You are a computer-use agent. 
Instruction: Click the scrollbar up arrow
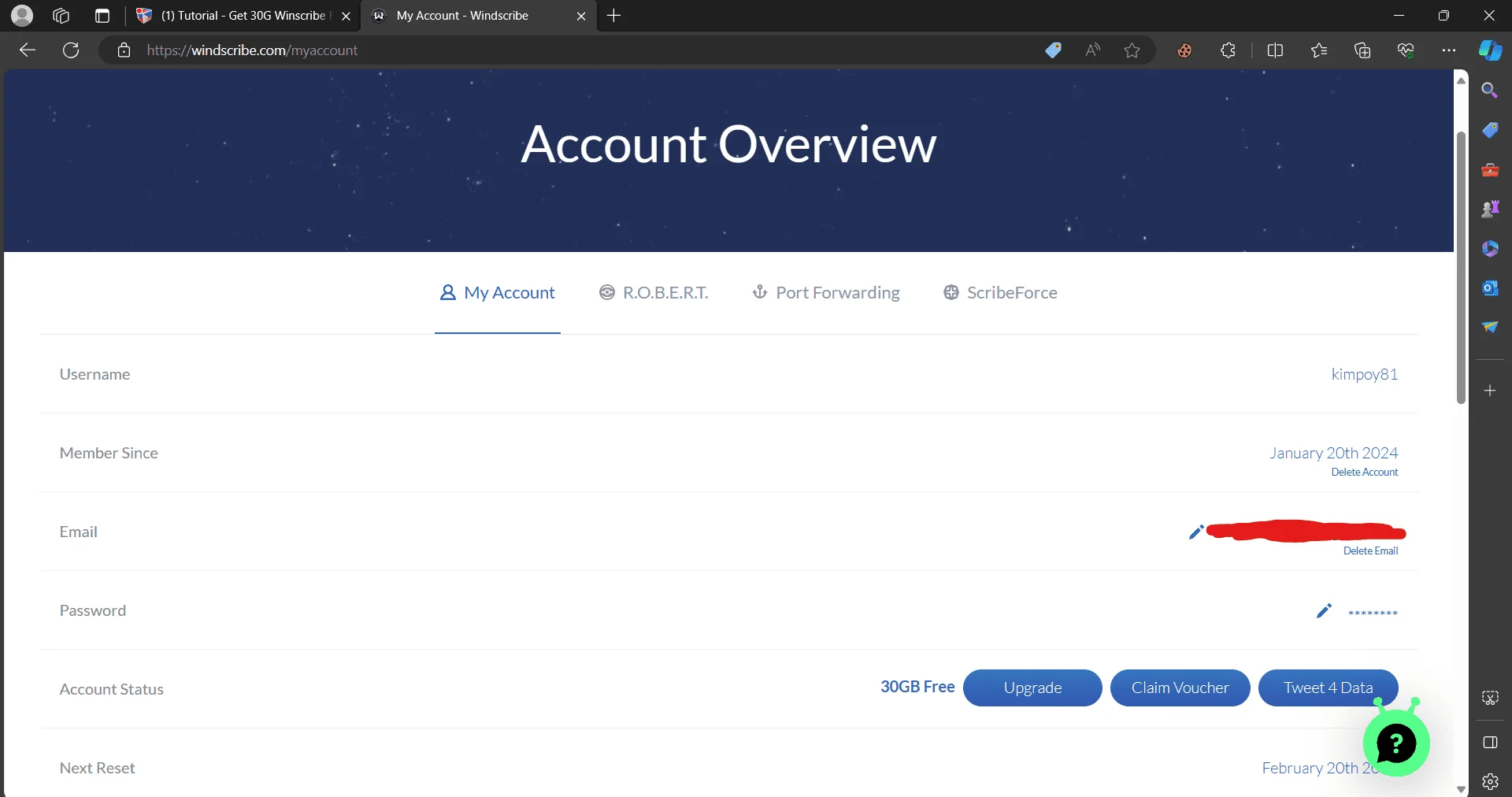click(x=1461, y=80)
